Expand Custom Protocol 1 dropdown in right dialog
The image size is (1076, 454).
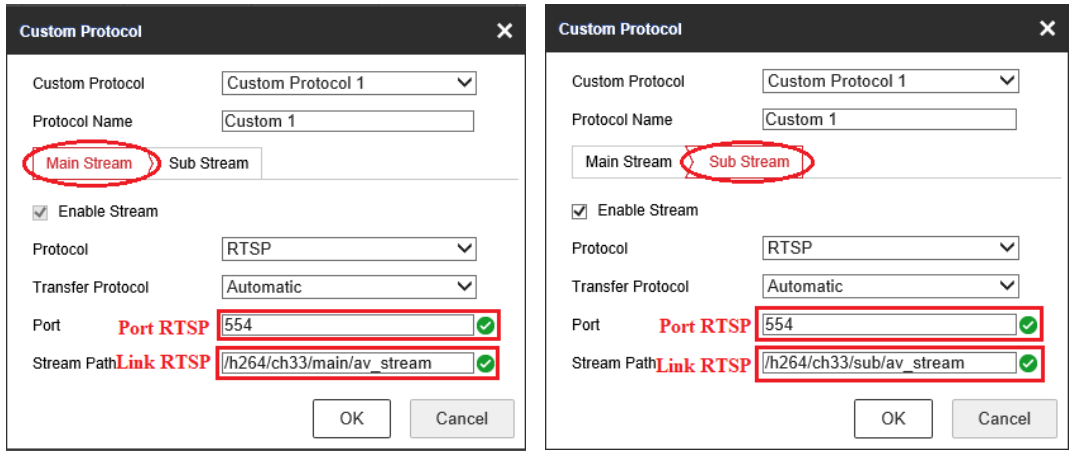(x=890, y=81)
